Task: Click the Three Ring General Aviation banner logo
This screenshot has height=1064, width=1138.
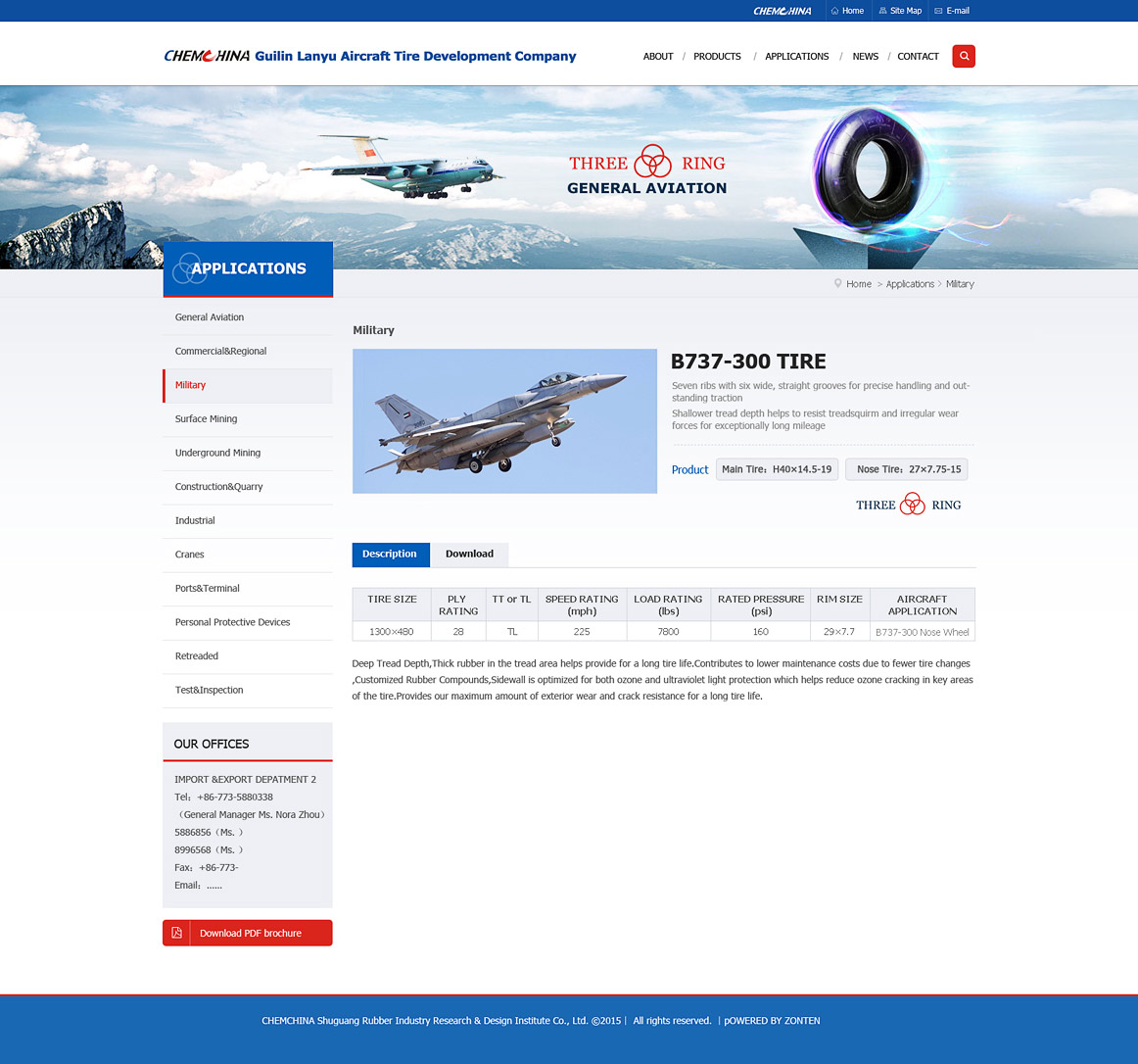Action: point(646,169)
